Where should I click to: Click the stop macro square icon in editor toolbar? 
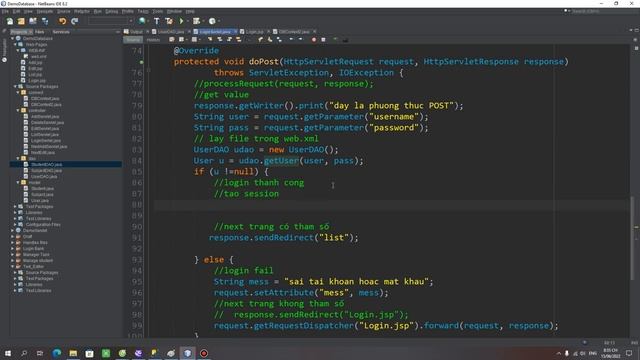(x=323, y=40)
